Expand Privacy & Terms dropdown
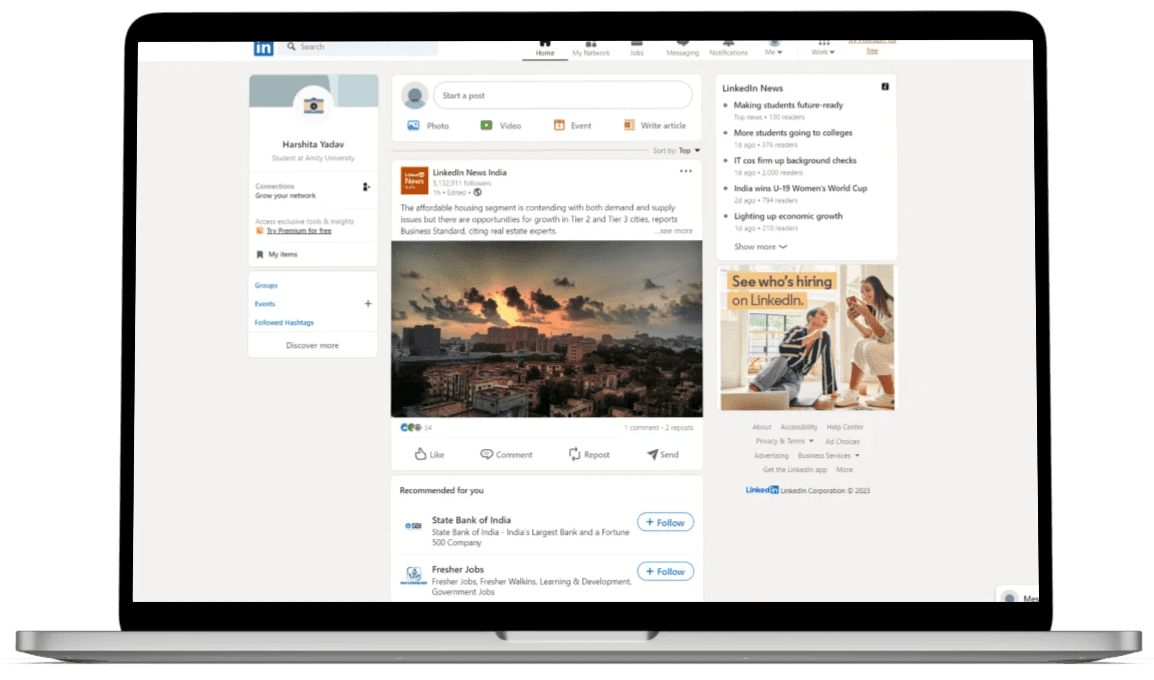This screenshot has height=680, width=1154. click(x=785, y=442)
